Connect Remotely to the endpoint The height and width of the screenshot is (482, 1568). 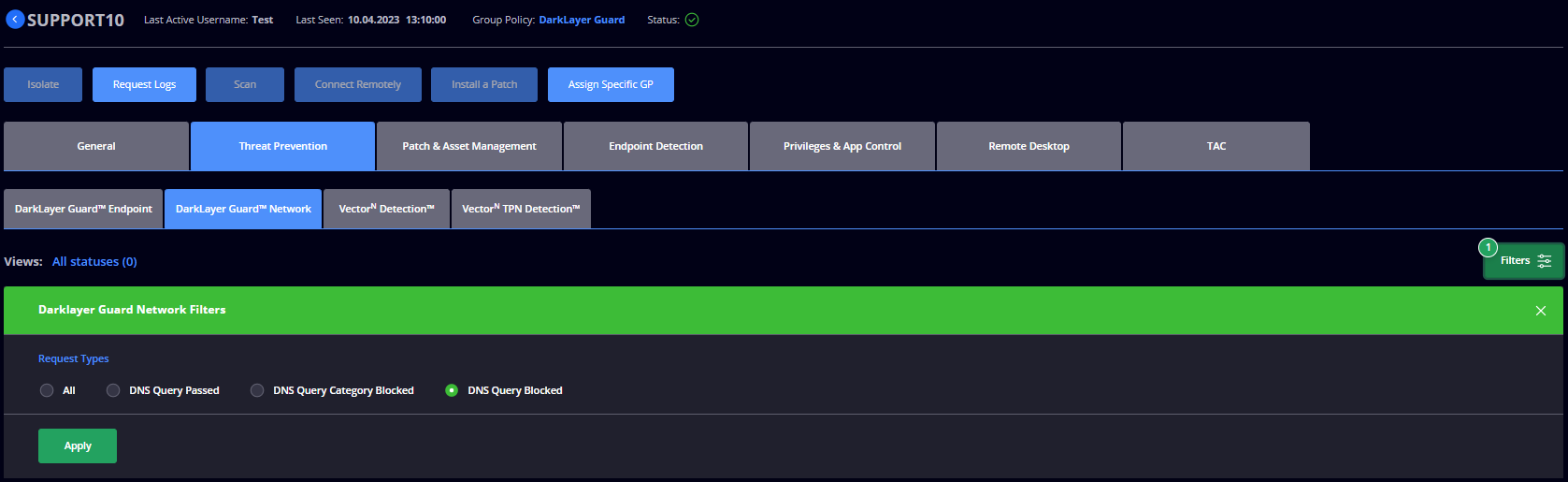358,84
